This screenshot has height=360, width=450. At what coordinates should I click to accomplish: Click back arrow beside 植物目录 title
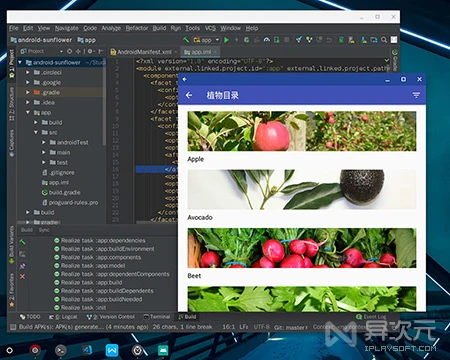click(189, 95)
